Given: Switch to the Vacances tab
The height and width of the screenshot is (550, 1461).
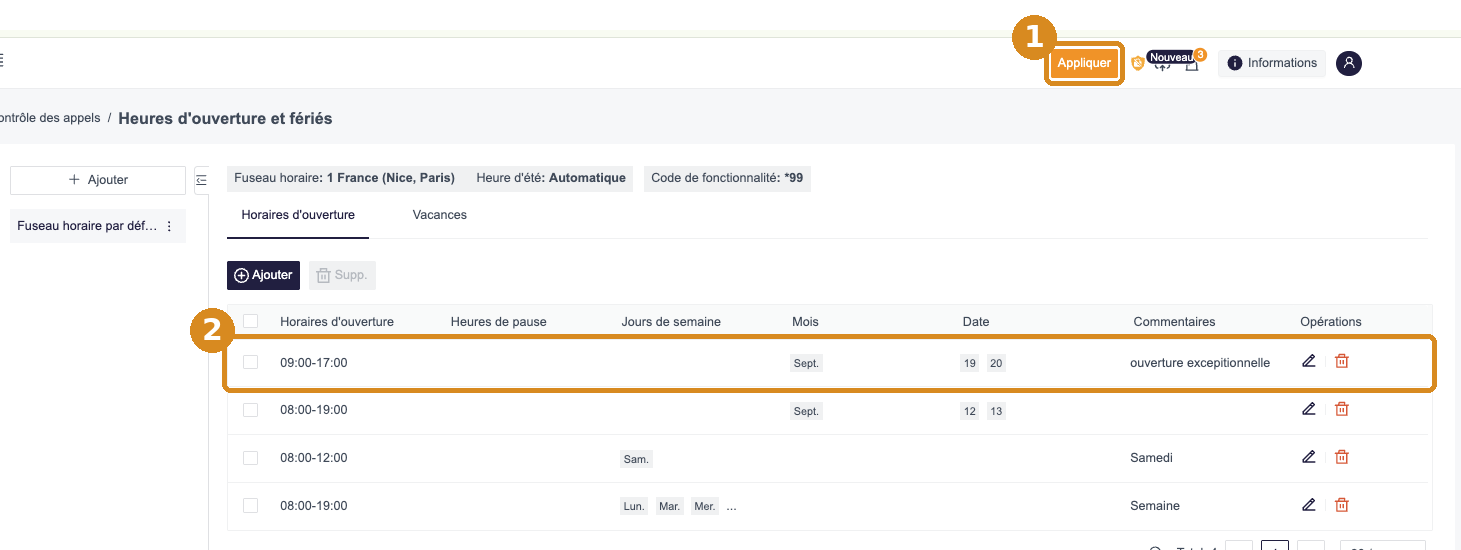Looking at the screenshot, I should (440, 215).
